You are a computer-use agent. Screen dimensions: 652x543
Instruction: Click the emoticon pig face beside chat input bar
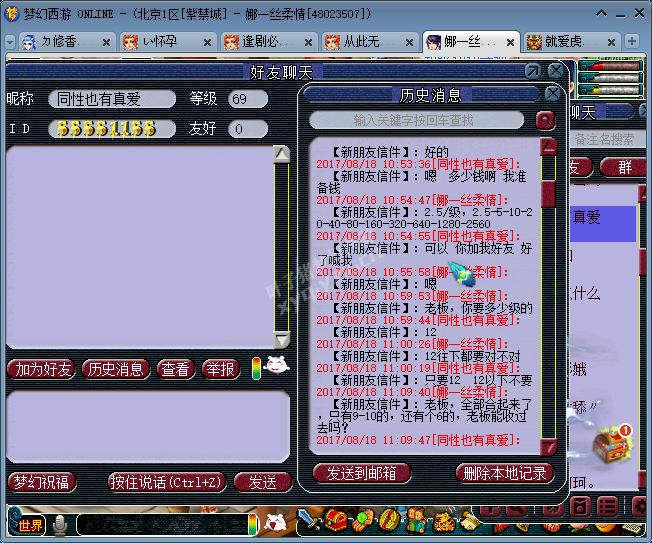(x=275, y=522)
